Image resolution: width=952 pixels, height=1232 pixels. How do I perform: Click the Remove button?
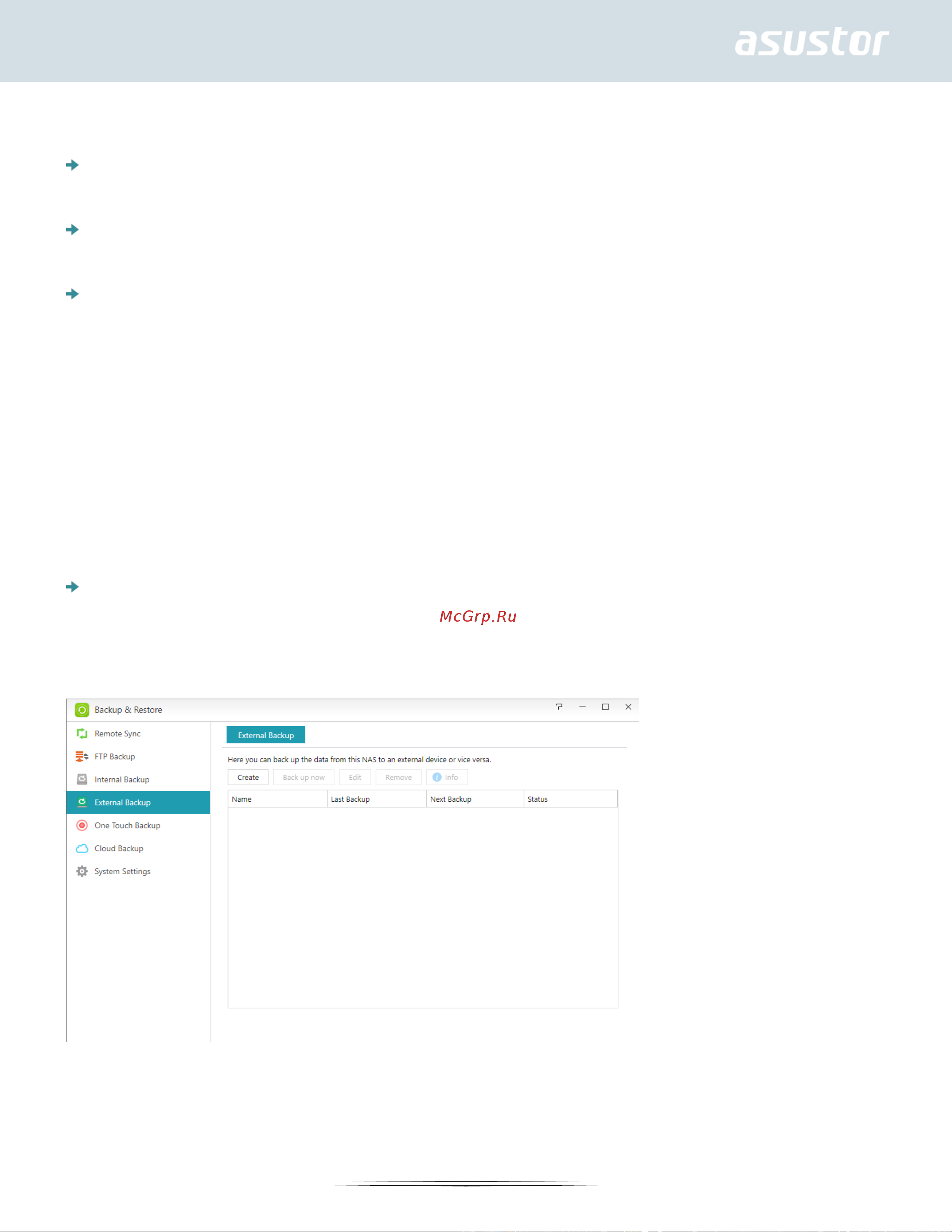tap(398, 777)
